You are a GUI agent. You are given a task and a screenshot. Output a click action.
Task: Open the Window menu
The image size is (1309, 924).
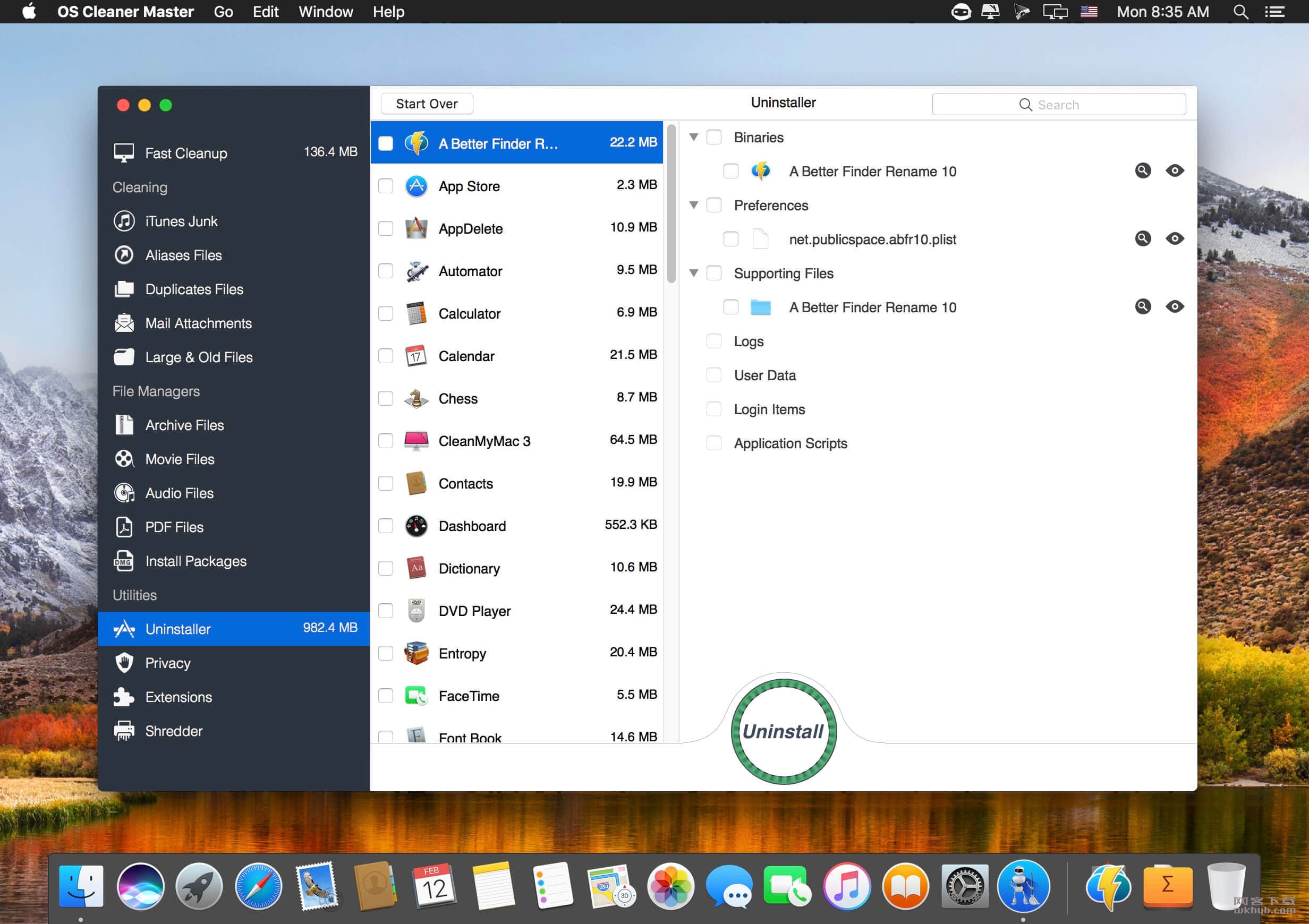[326, 12]
